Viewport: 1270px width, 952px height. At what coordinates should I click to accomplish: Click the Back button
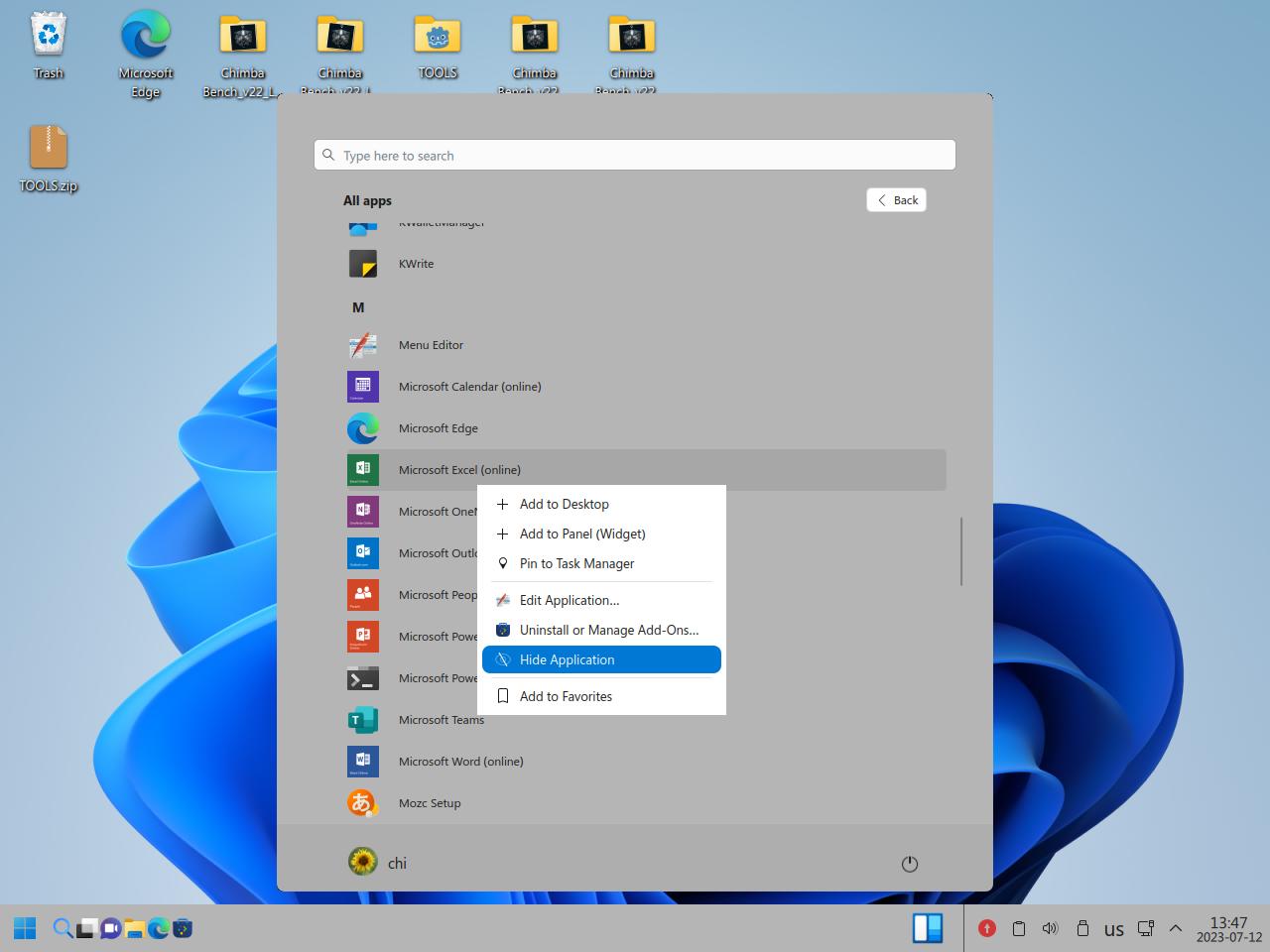[896, 200]
